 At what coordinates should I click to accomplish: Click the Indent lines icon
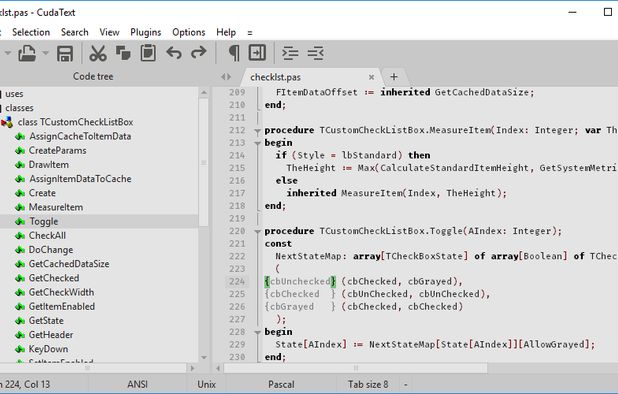pos(290,53)
